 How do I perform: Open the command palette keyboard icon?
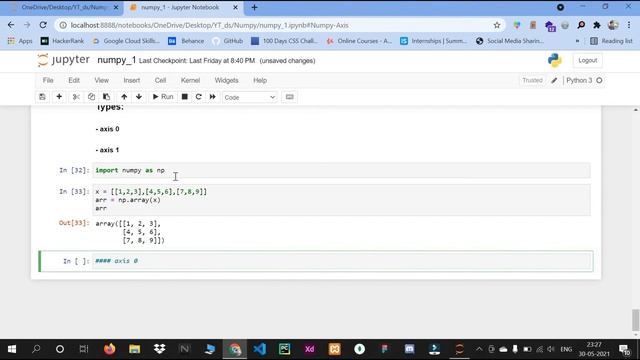click(289, 97)
